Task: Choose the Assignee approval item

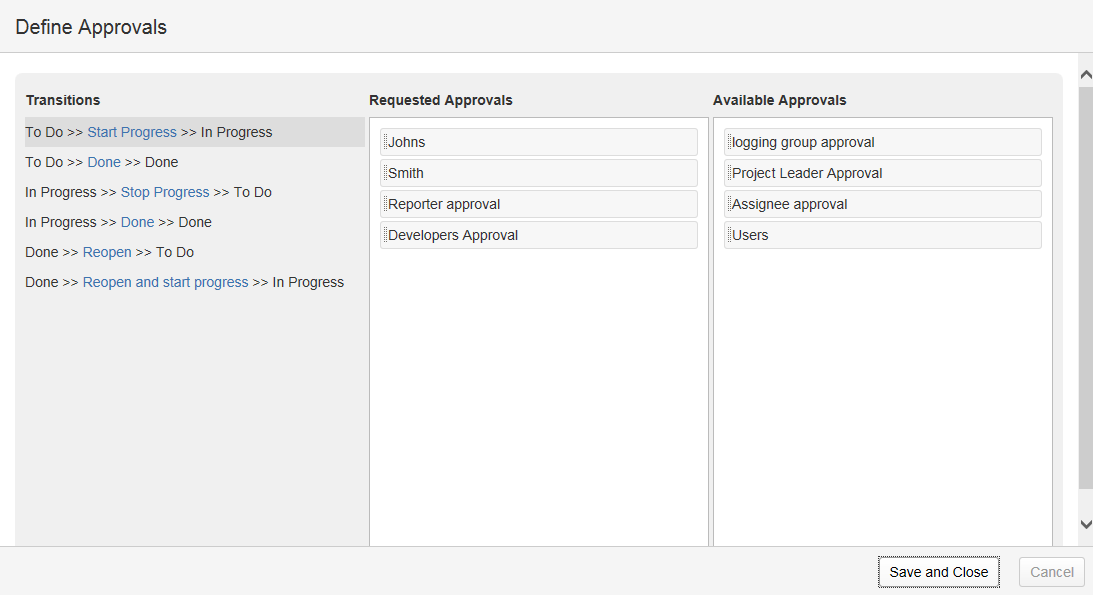Action: coord(882,204)
